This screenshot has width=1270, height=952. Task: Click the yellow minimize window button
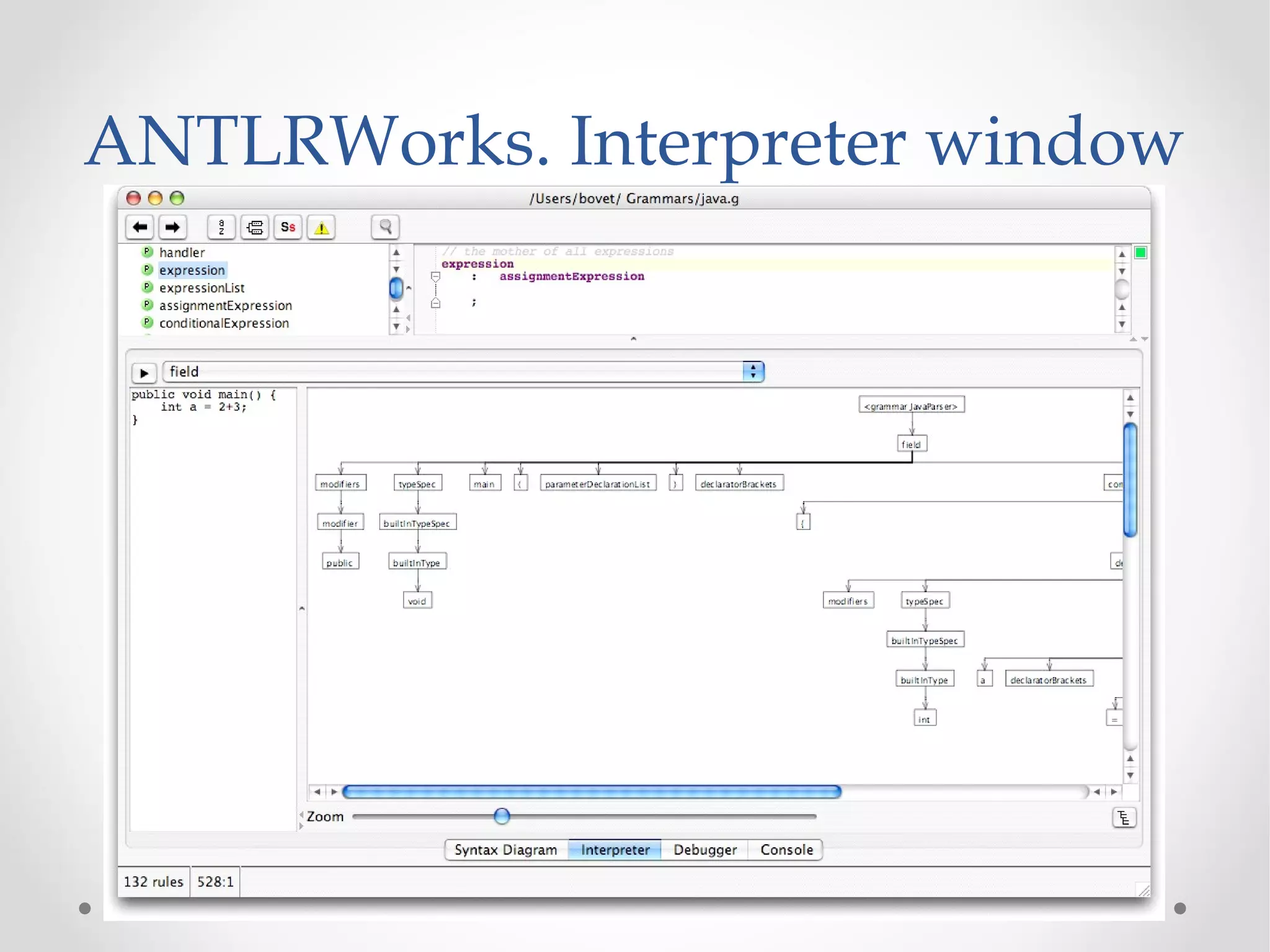155,198
